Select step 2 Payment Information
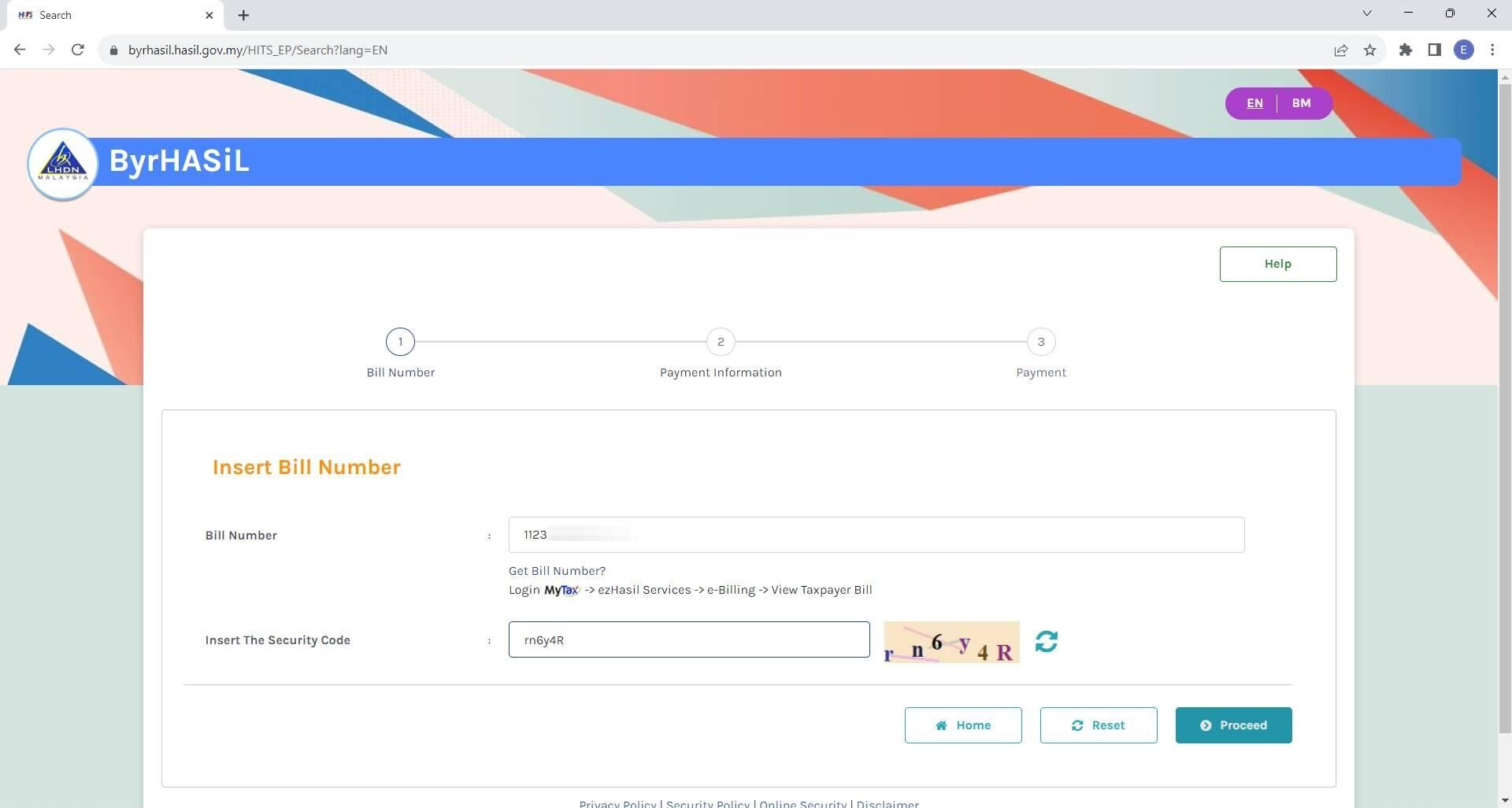This screenshot has width=1512, height=808. [721, 342]
